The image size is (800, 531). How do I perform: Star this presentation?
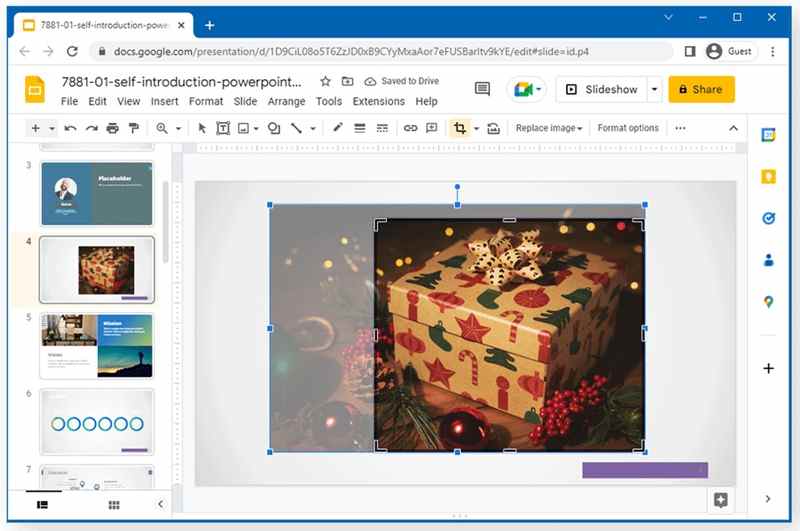pos(325,81)
